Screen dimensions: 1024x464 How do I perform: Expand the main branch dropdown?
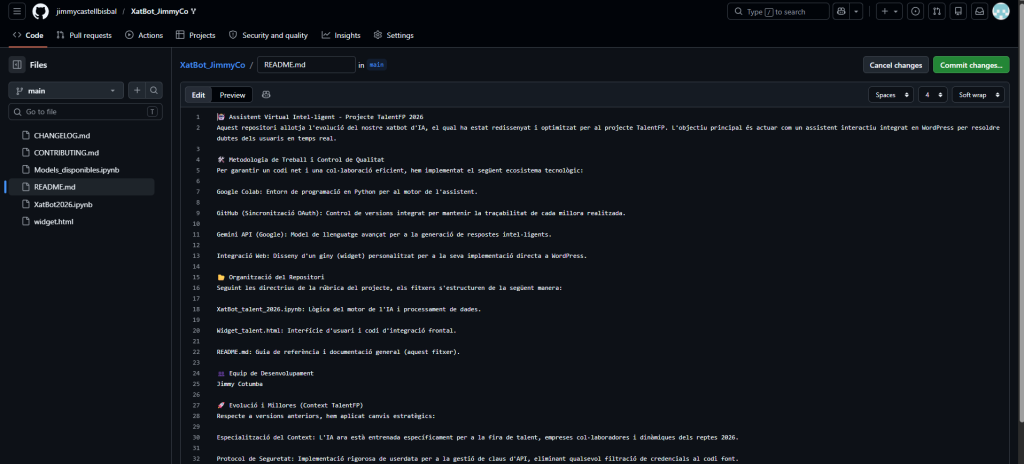[66, 91]
